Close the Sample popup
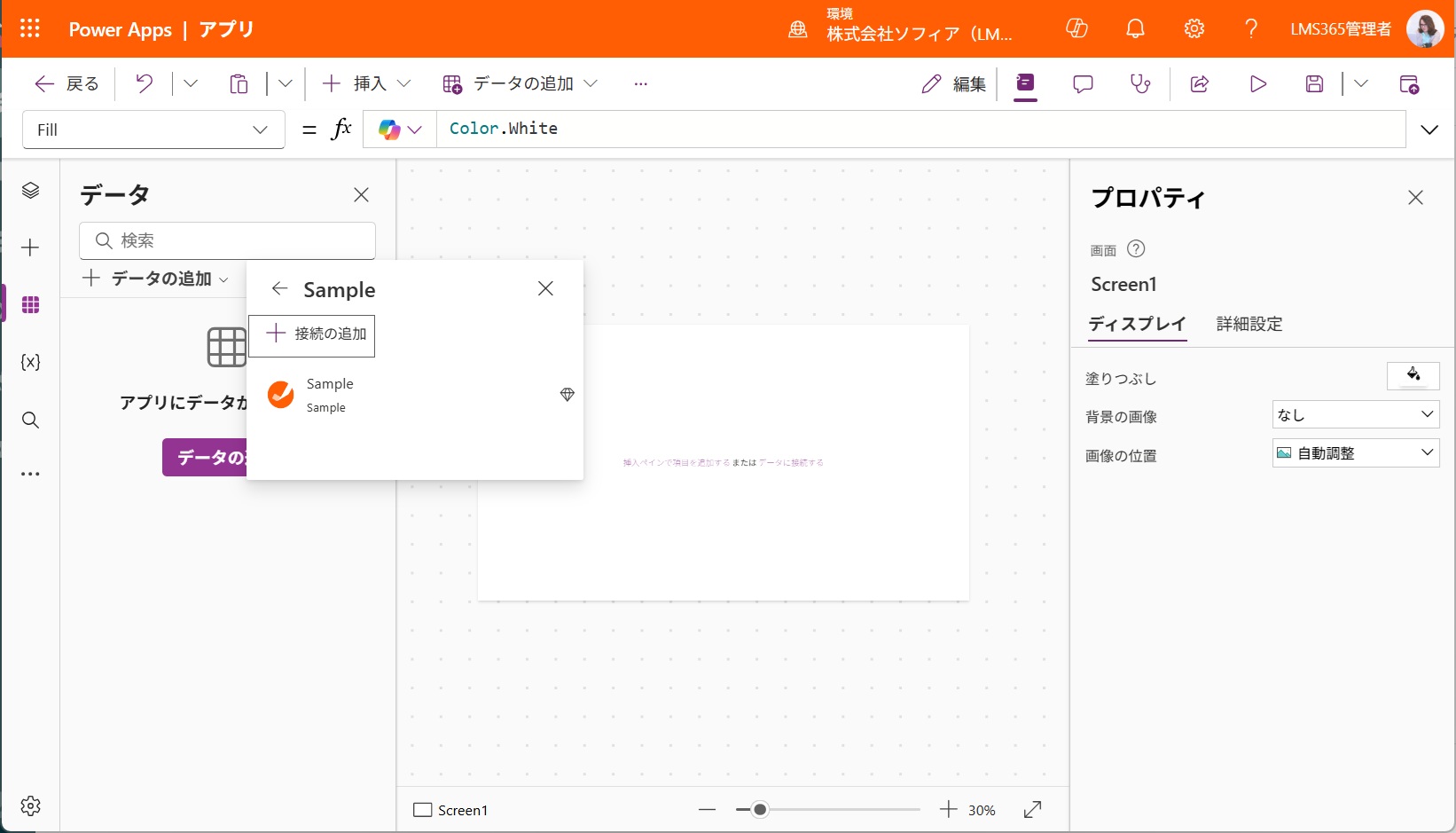Image resolution: width=1456 pixels, height=833 pixels. point(545,288)
